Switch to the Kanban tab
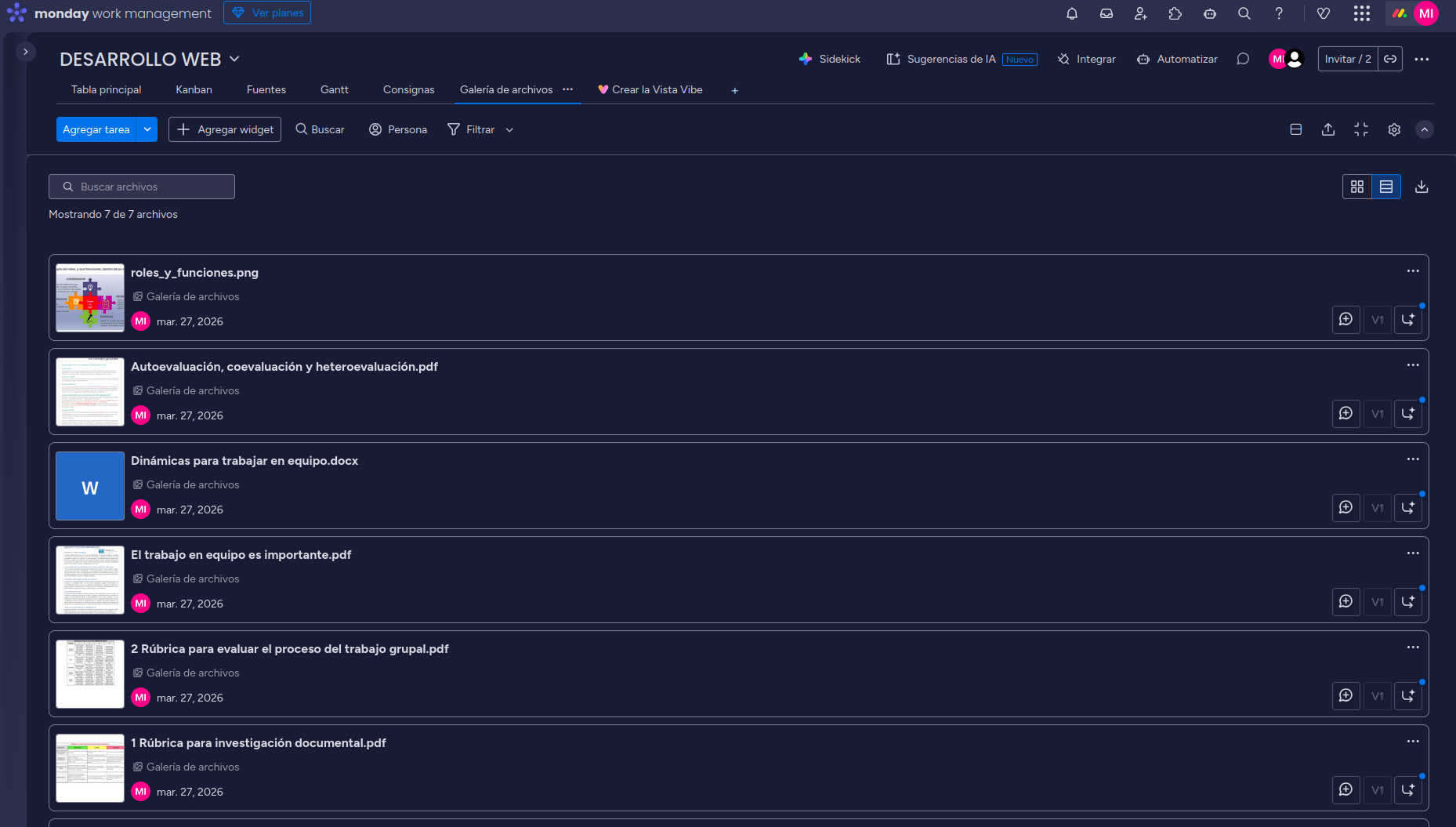The image size is (1456, 827). pos(194,89)
